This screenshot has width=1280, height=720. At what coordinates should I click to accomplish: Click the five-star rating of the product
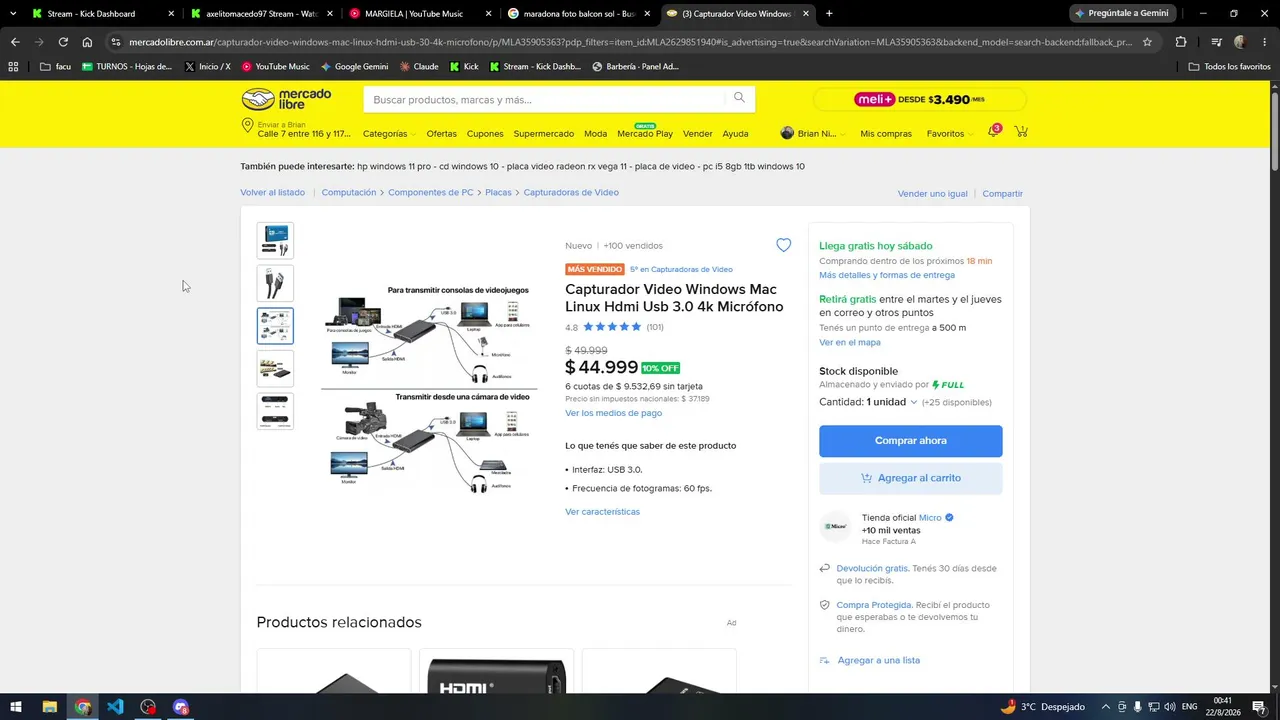612,327
